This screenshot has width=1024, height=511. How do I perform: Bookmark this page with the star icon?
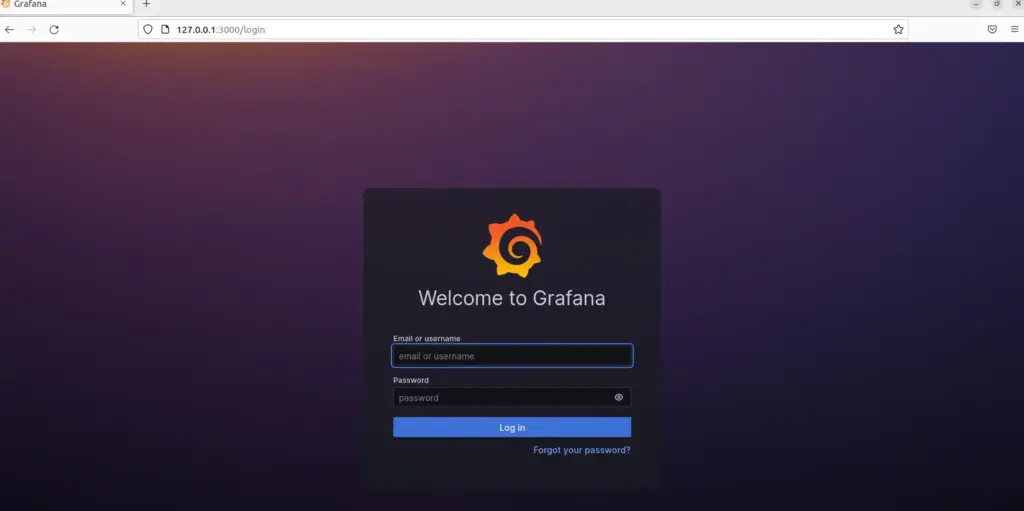point(898,29)
